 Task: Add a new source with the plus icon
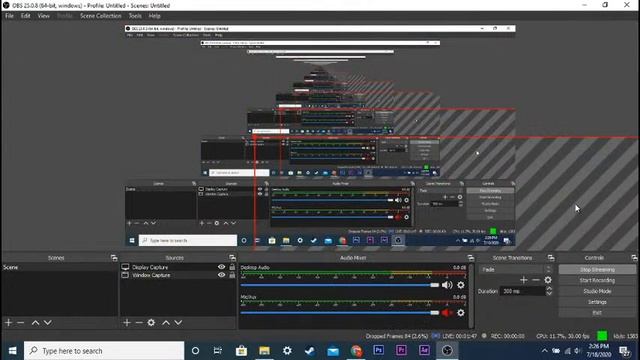127,322
